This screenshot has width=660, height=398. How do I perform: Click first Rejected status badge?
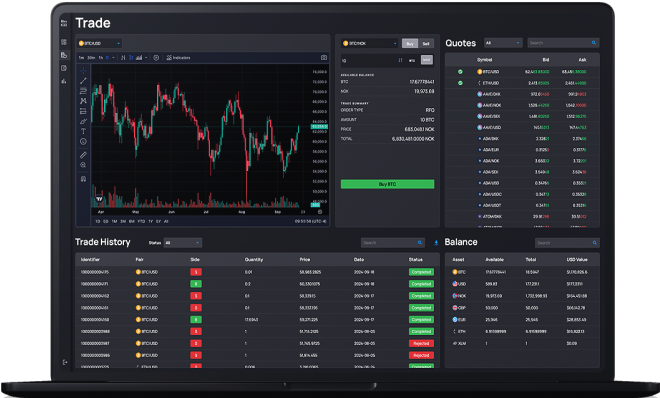click(x=421, y=343)
